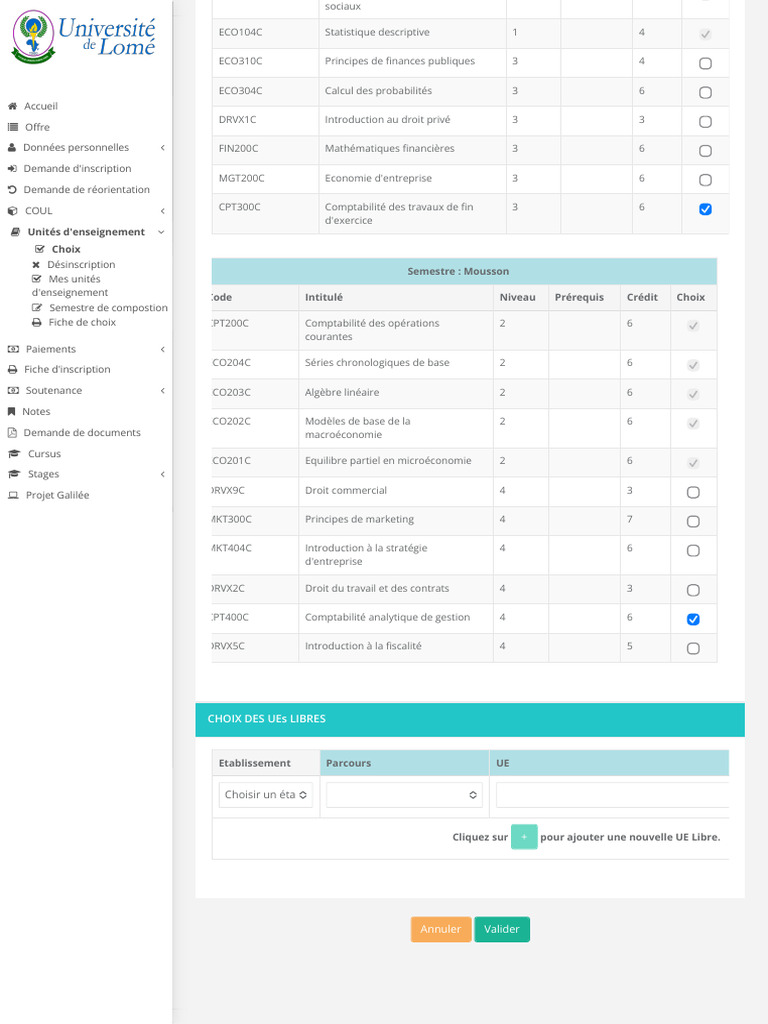Open the Accueil menu item
The image size is (768, 1024).
[x=40, y=106]
